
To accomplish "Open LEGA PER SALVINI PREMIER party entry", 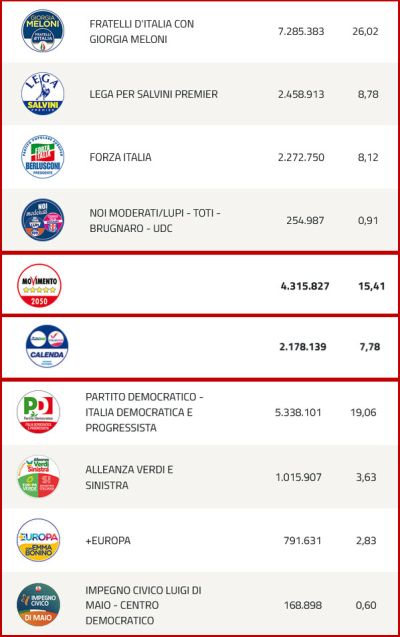I will coord(154,94).
